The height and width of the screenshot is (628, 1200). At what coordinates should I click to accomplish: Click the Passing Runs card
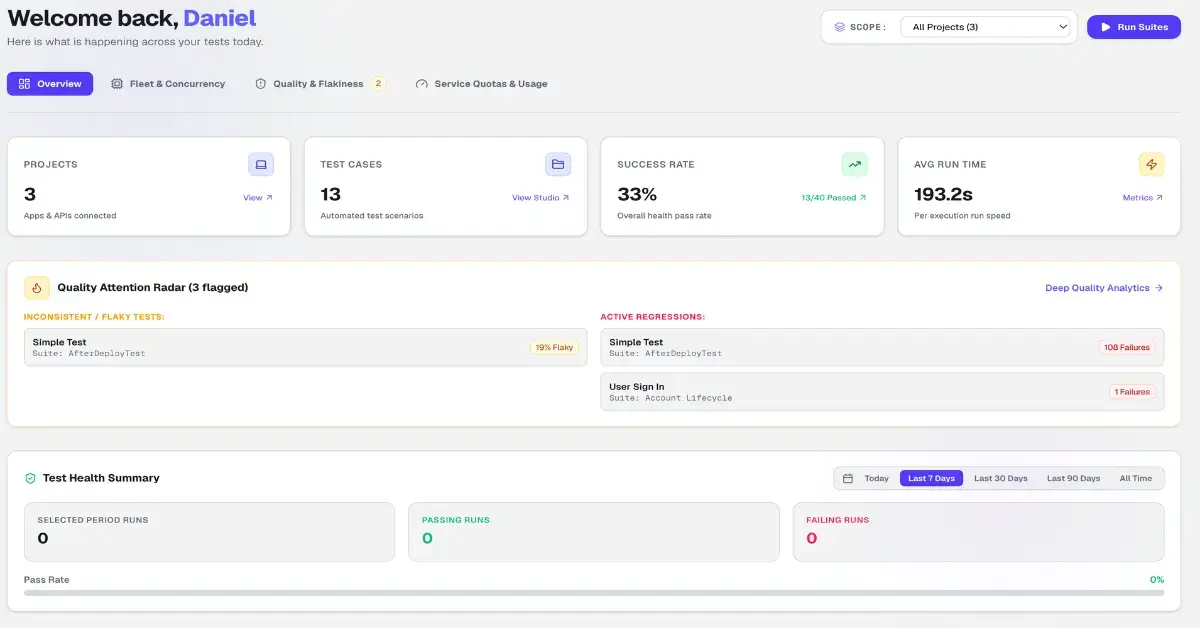coord(594,532)
